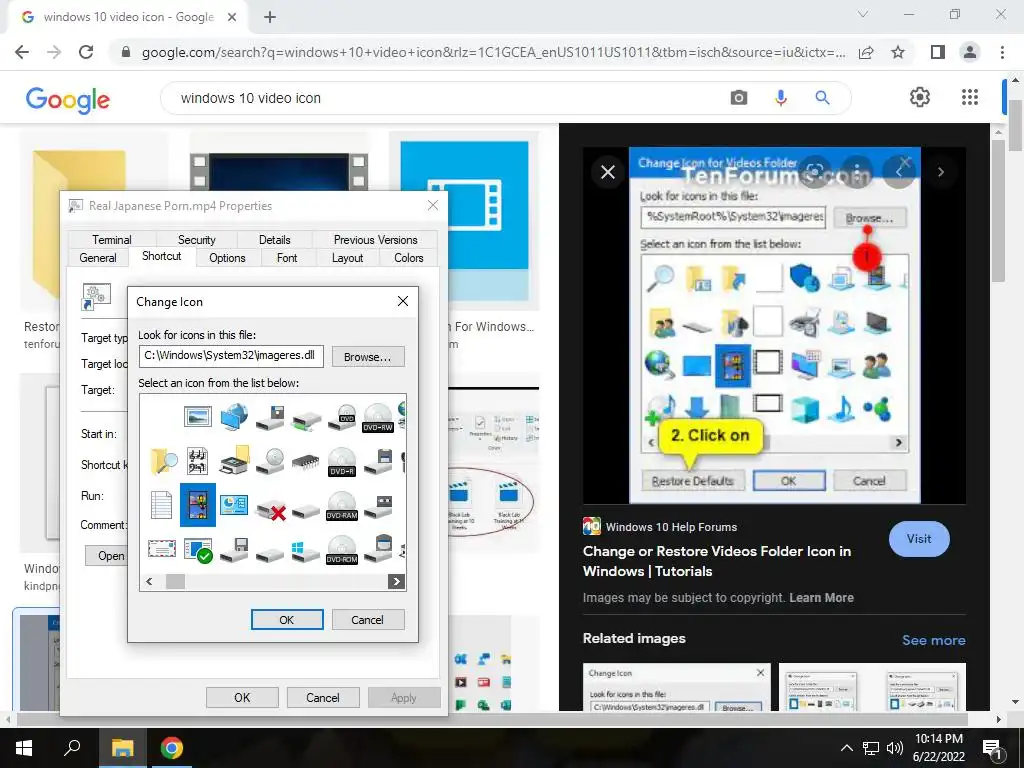This screenshot has height=768, width=1024.
Task: Bookmark this page with the star icon
Action: 898,52
